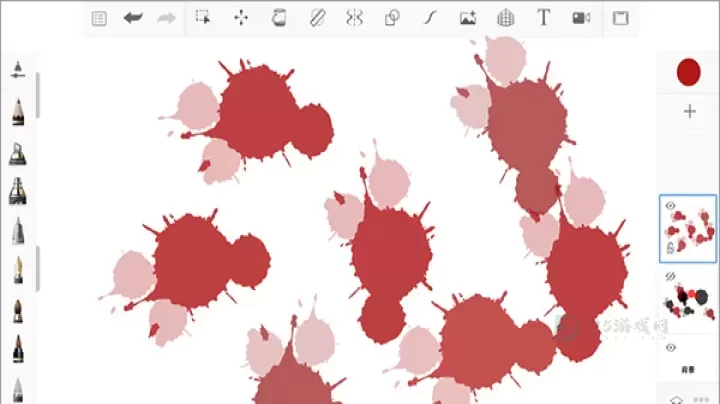Open the main menu list icon
This screenshot has height=404, width=720.
click(99, 18)
